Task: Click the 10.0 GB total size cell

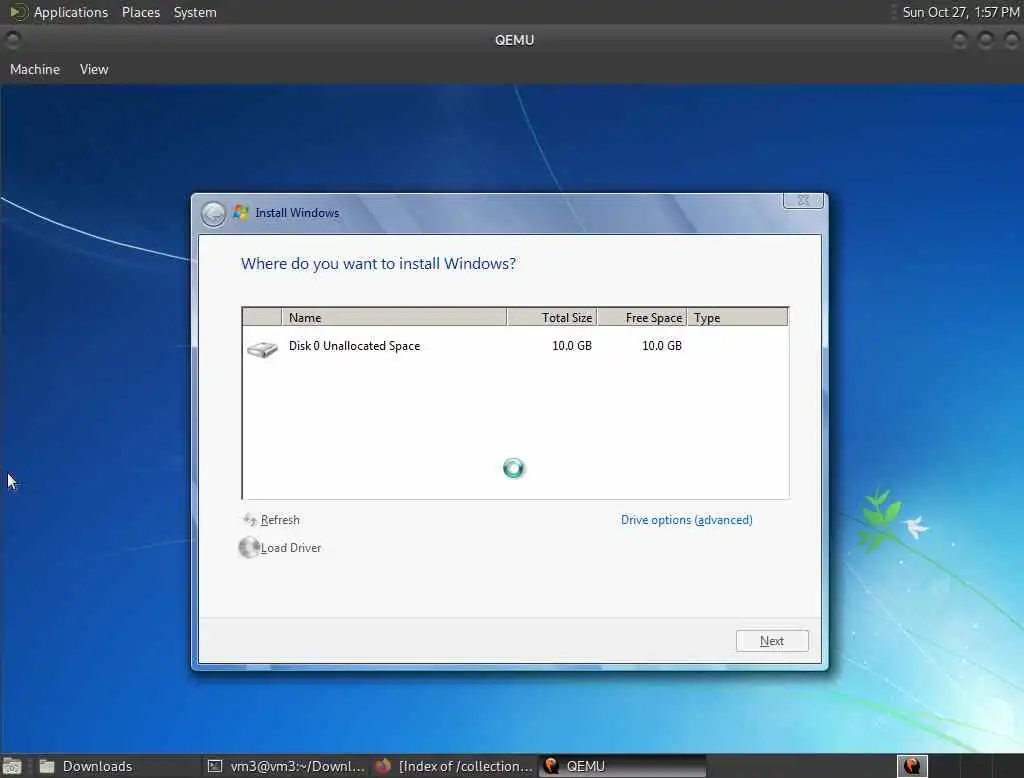Action: pos(571,346)
